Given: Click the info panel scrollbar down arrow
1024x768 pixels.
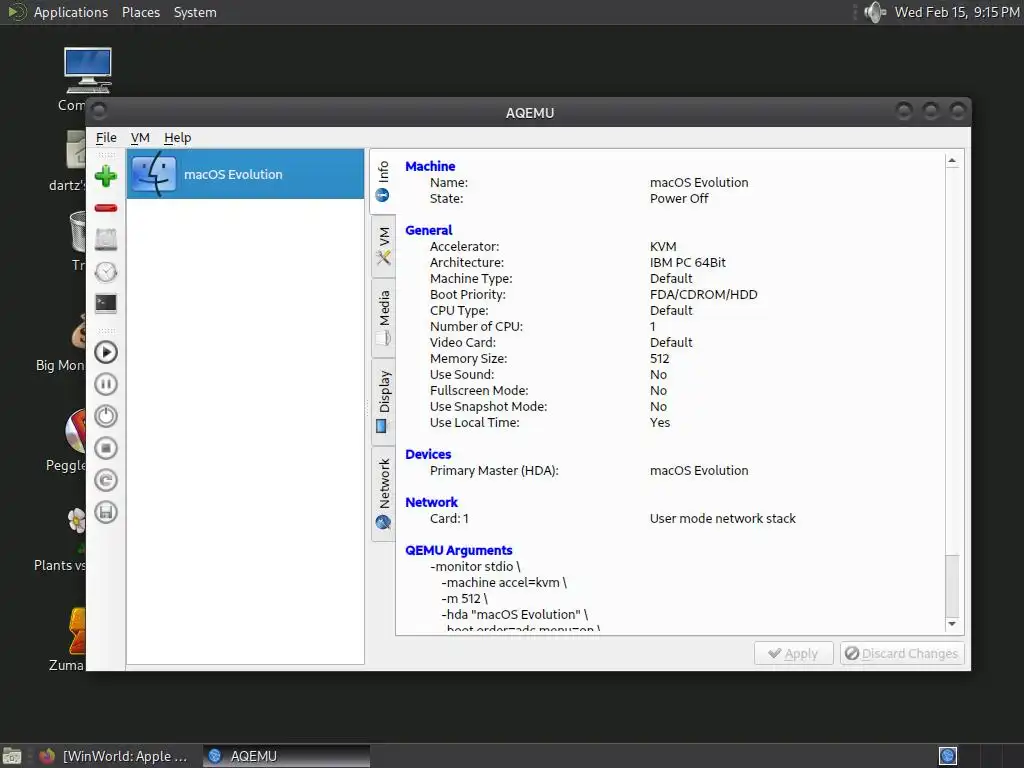Looking at the screenshot, I should coord(952,624).
